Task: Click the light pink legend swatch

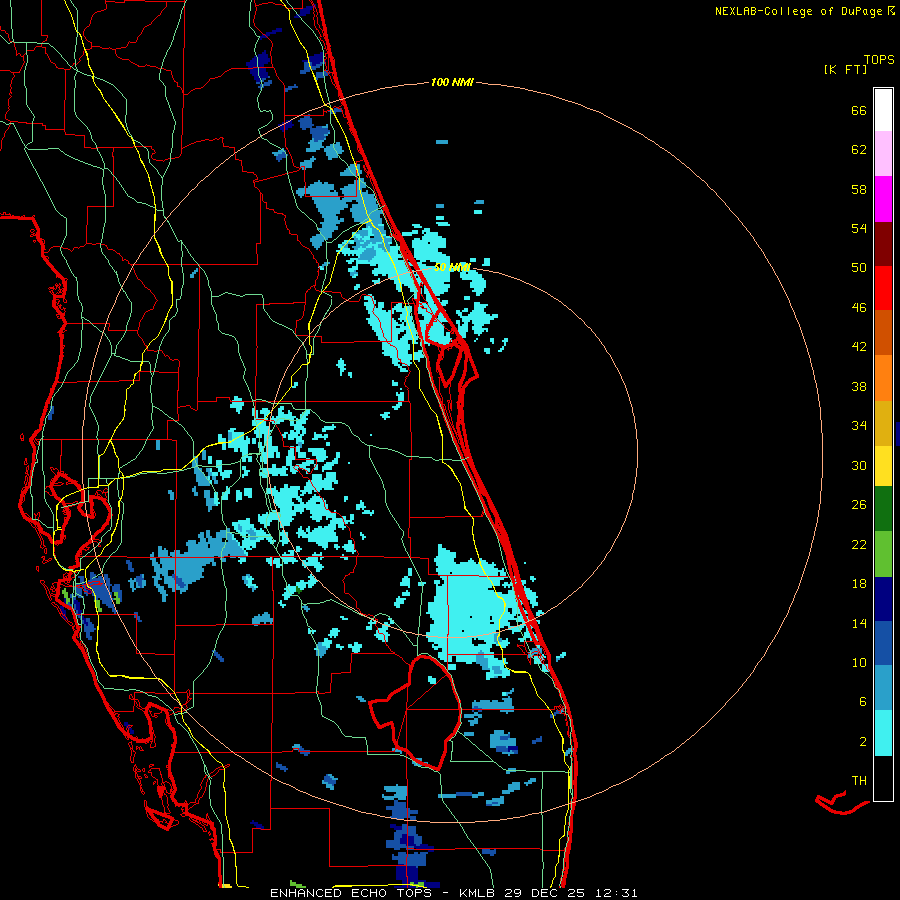Action: [883, 154]
